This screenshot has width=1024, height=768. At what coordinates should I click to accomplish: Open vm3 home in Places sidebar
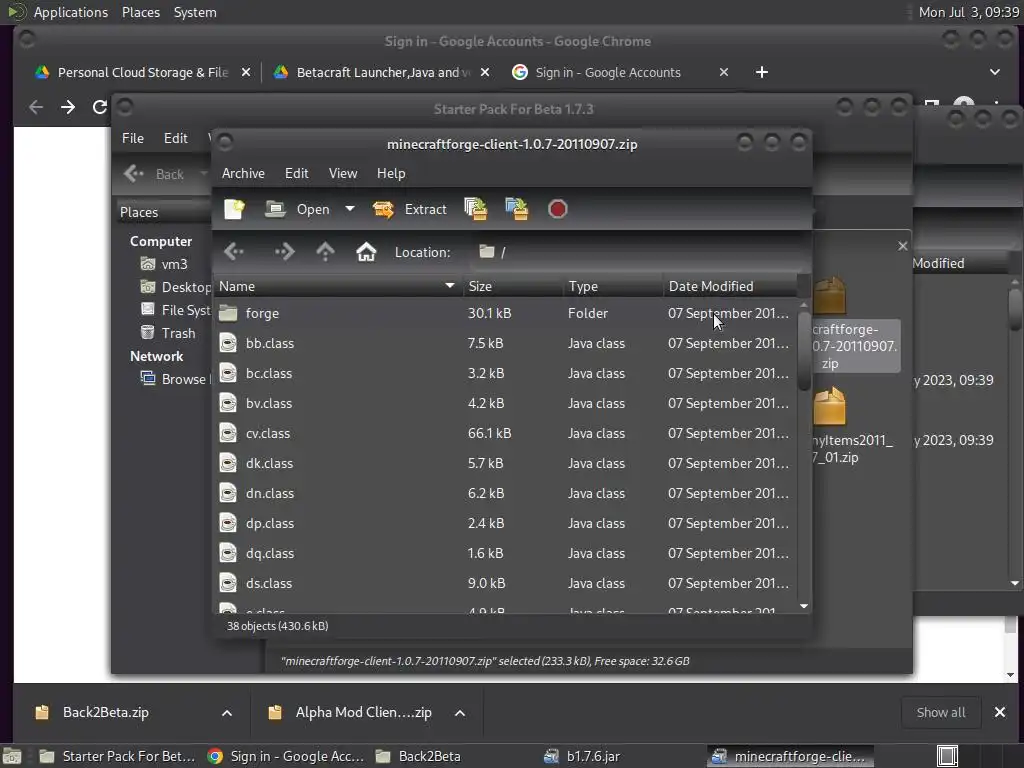tap(164, 264)
